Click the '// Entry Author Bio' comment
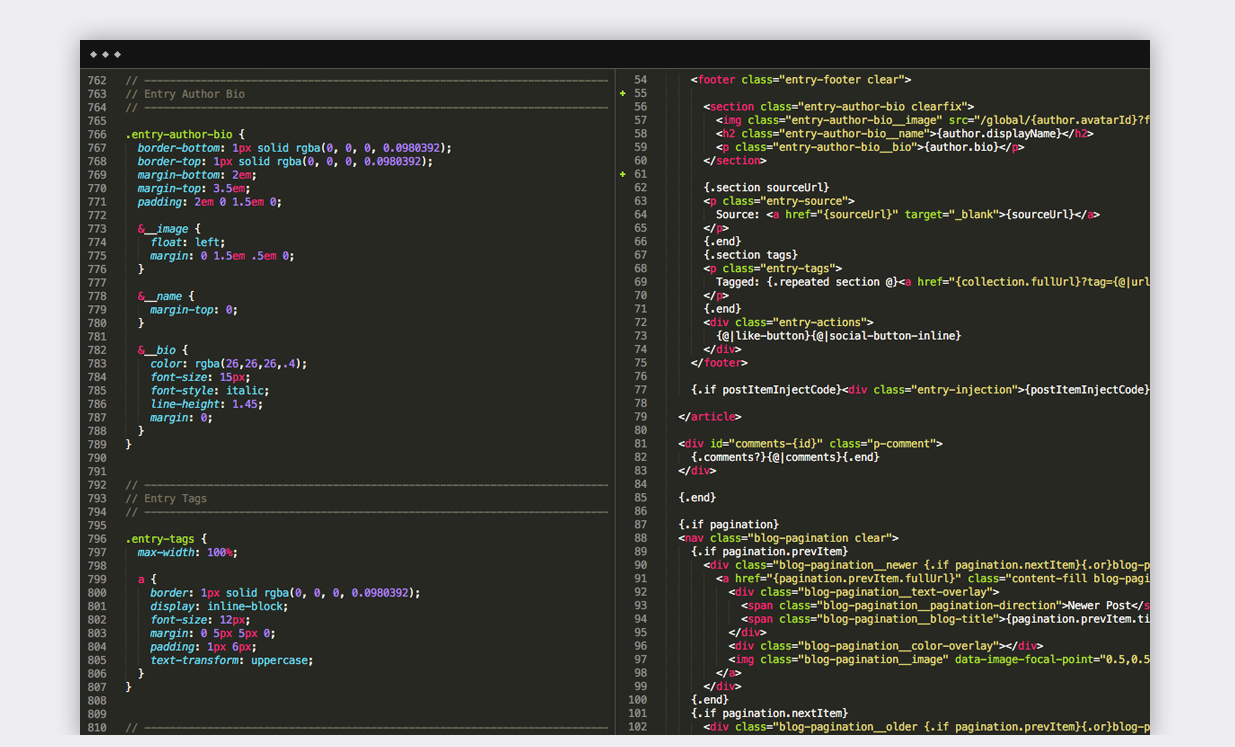Screen dimensions: 1235x747 pyautogui.click(x=185, y=94)
